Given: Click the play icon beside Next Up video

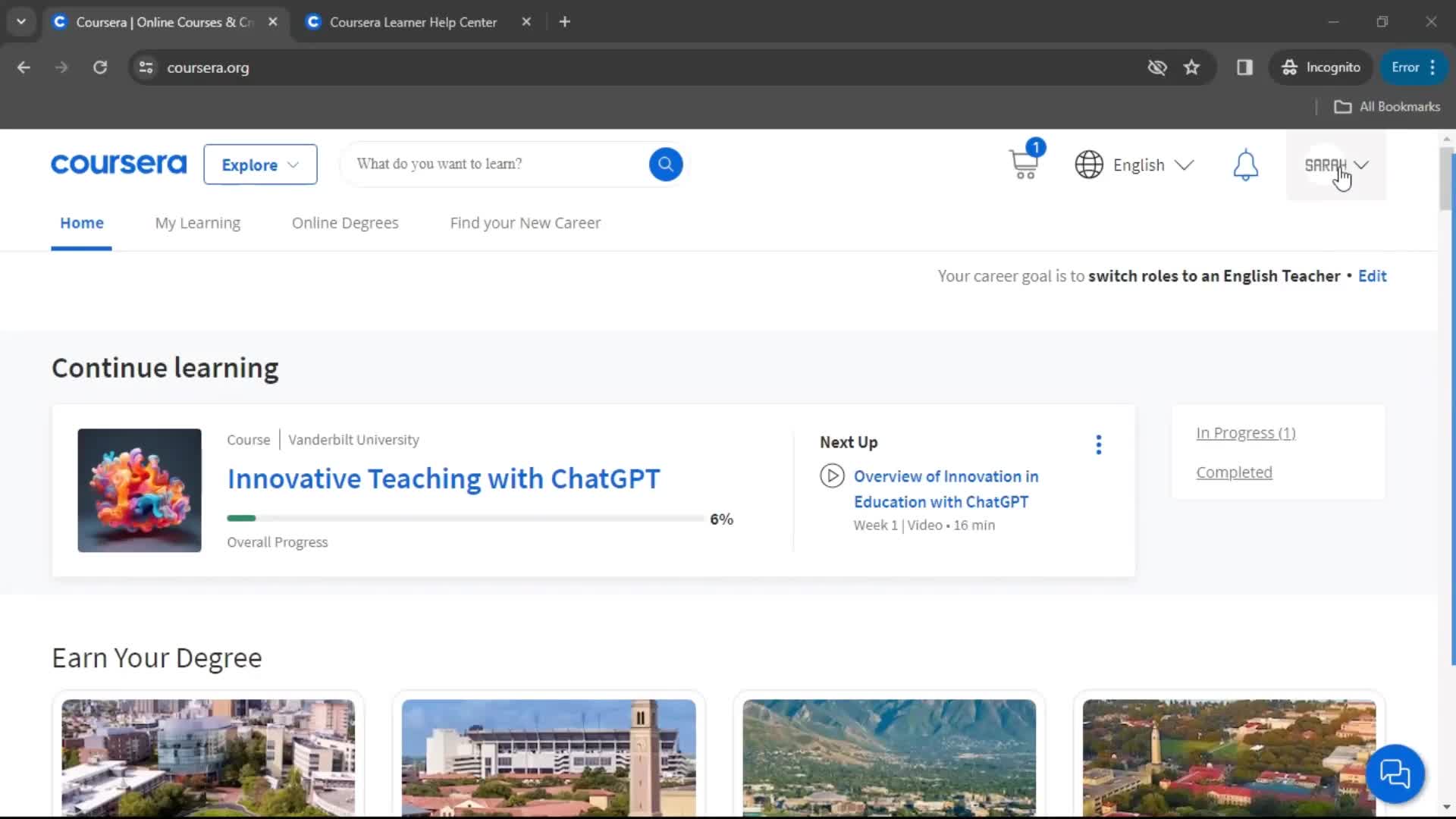Looking at the screenshot, I should click(x=832, y=476).
